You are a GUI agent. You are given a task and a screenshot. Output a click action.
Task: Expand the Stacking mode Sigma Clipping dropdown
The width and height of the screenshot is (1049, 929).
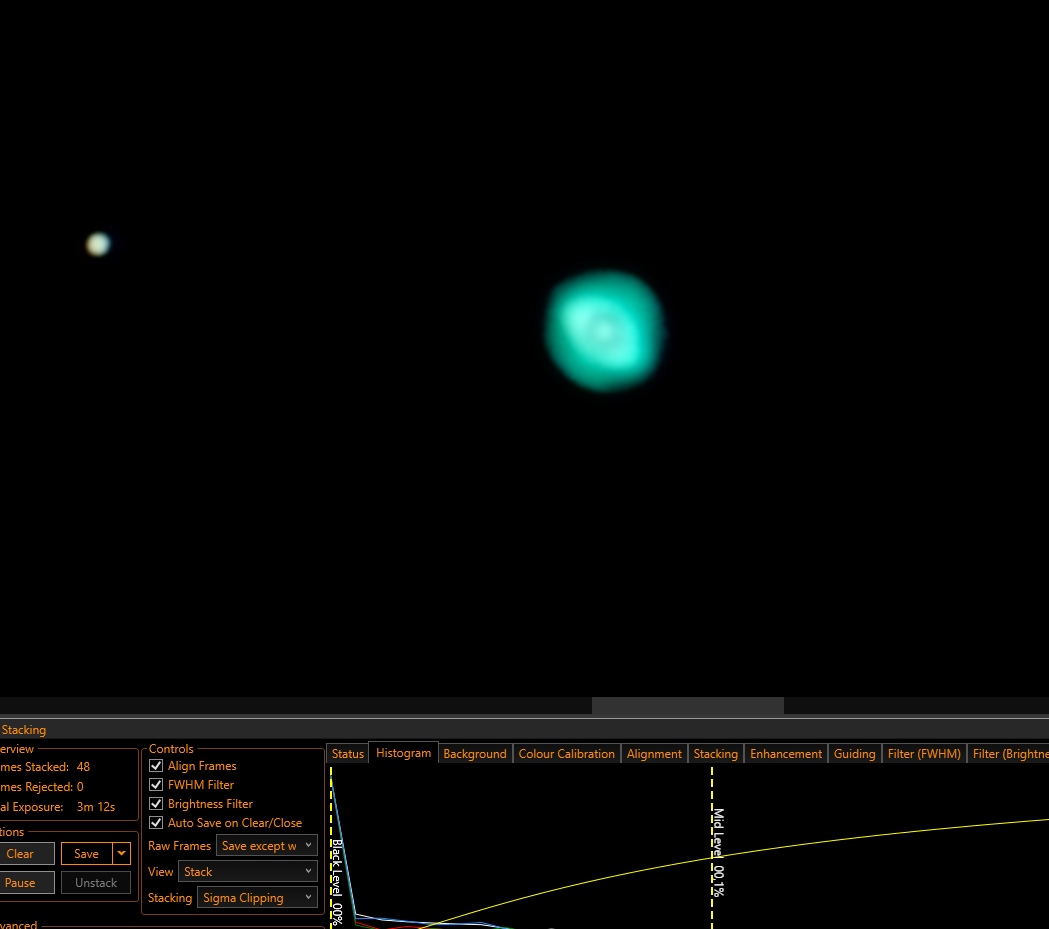257,898
